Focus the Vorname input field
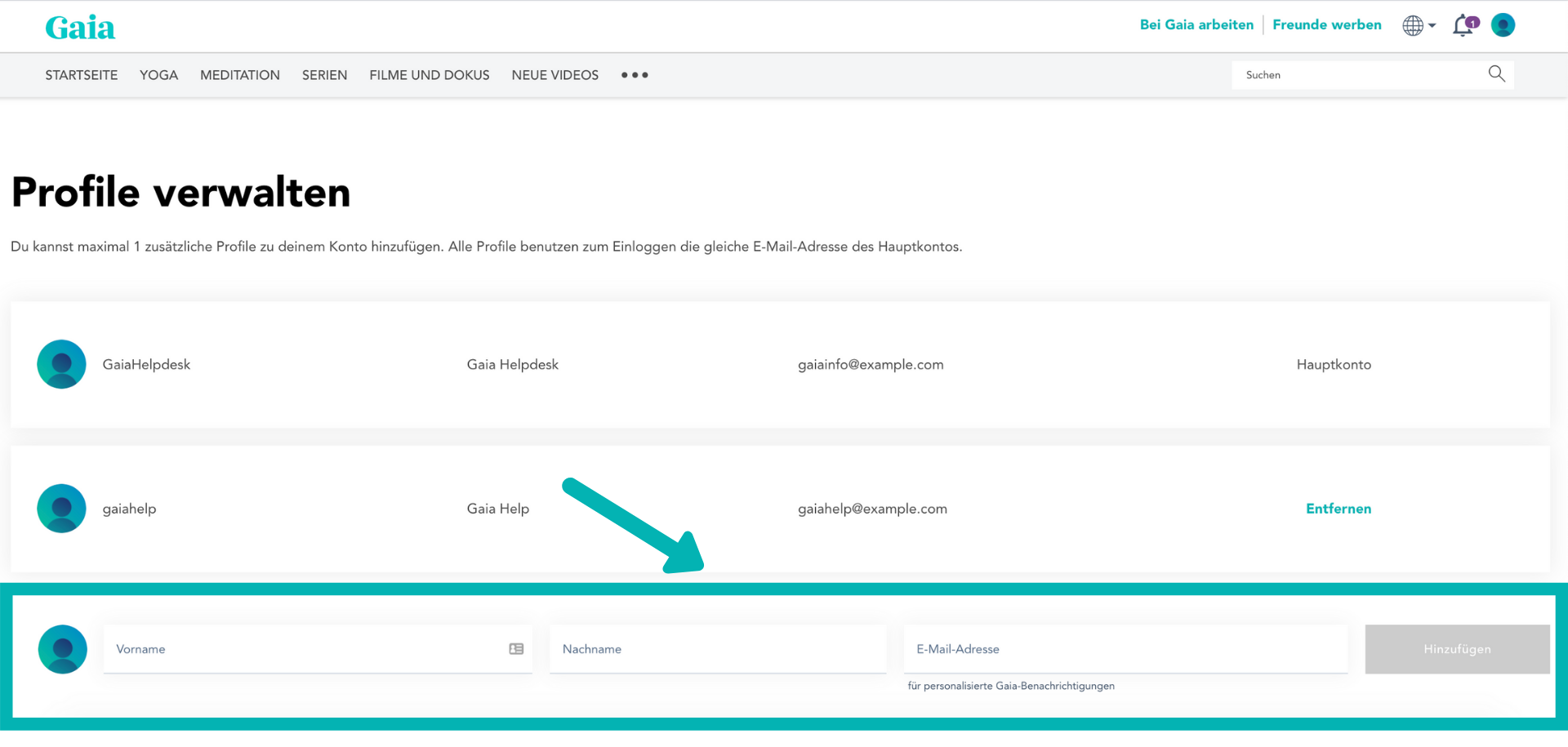The image size is (1568, 747). (x=318, y=649)
